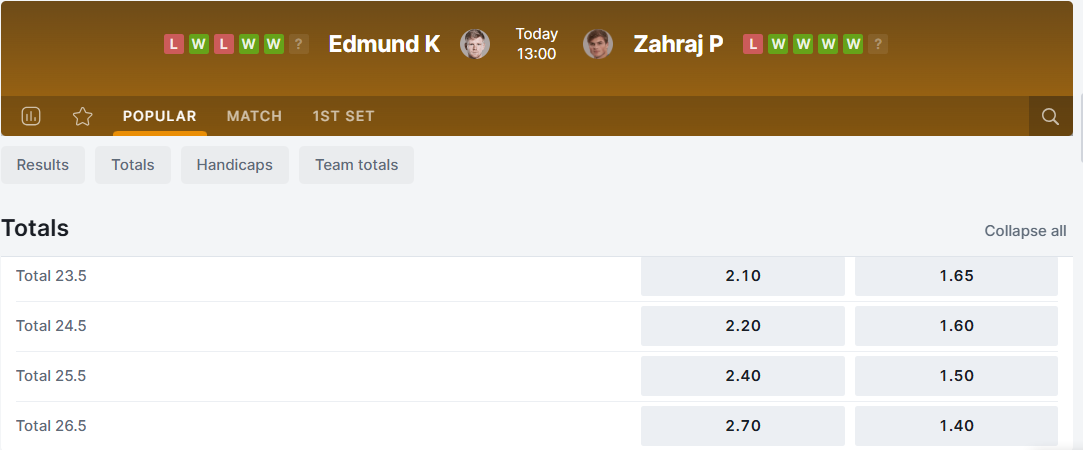Click Zahraj P player avatar
This screenshot has width=1083, height=450.
(598, 44)
